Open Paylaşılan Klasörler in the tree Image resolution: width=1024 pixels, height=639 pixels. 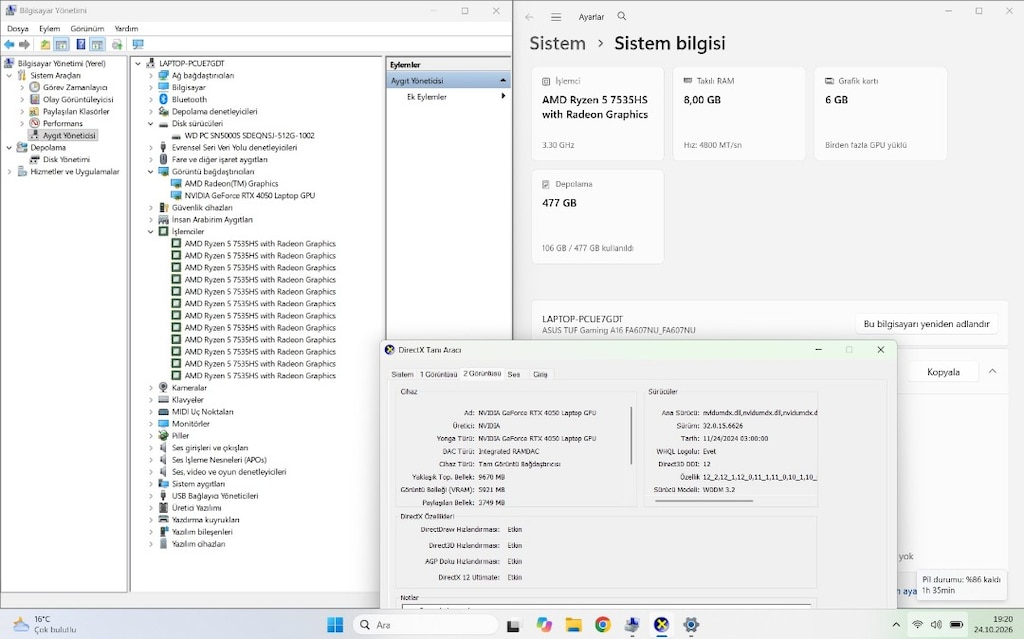coord(76,111)
